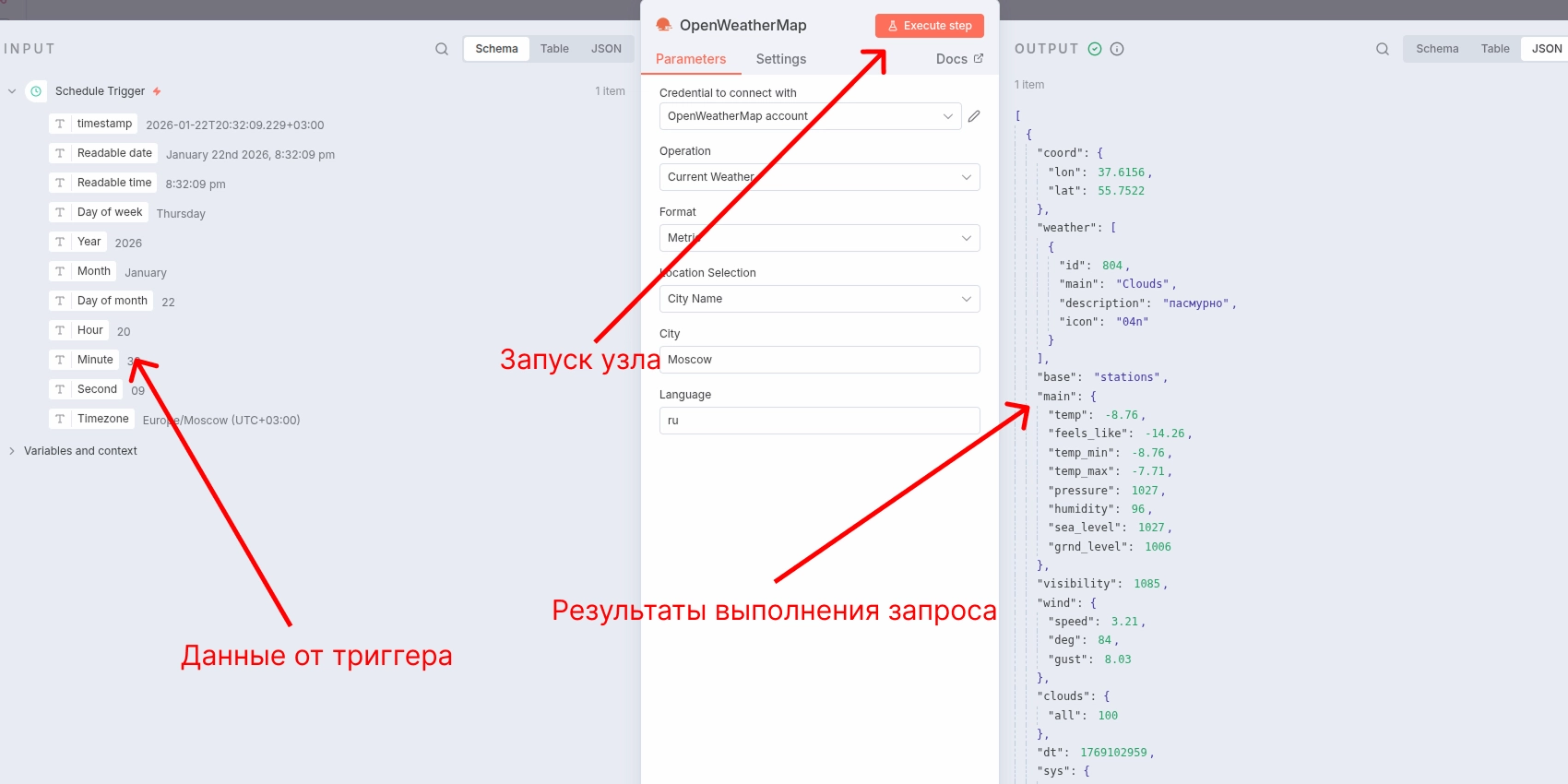Click the Year field pill

(x=77, y=242)
